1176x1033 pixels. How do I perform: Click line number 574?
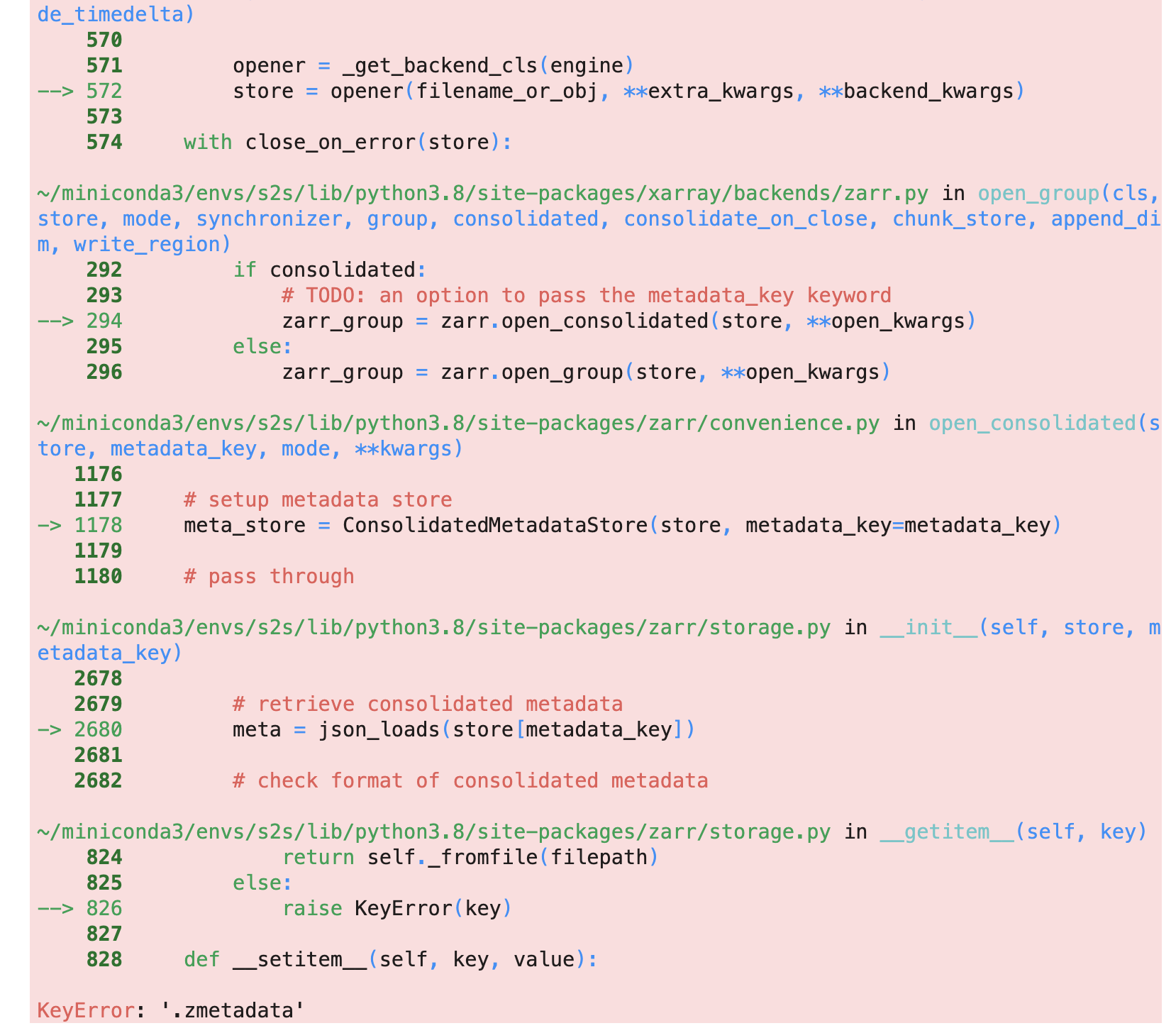(104, 142)
